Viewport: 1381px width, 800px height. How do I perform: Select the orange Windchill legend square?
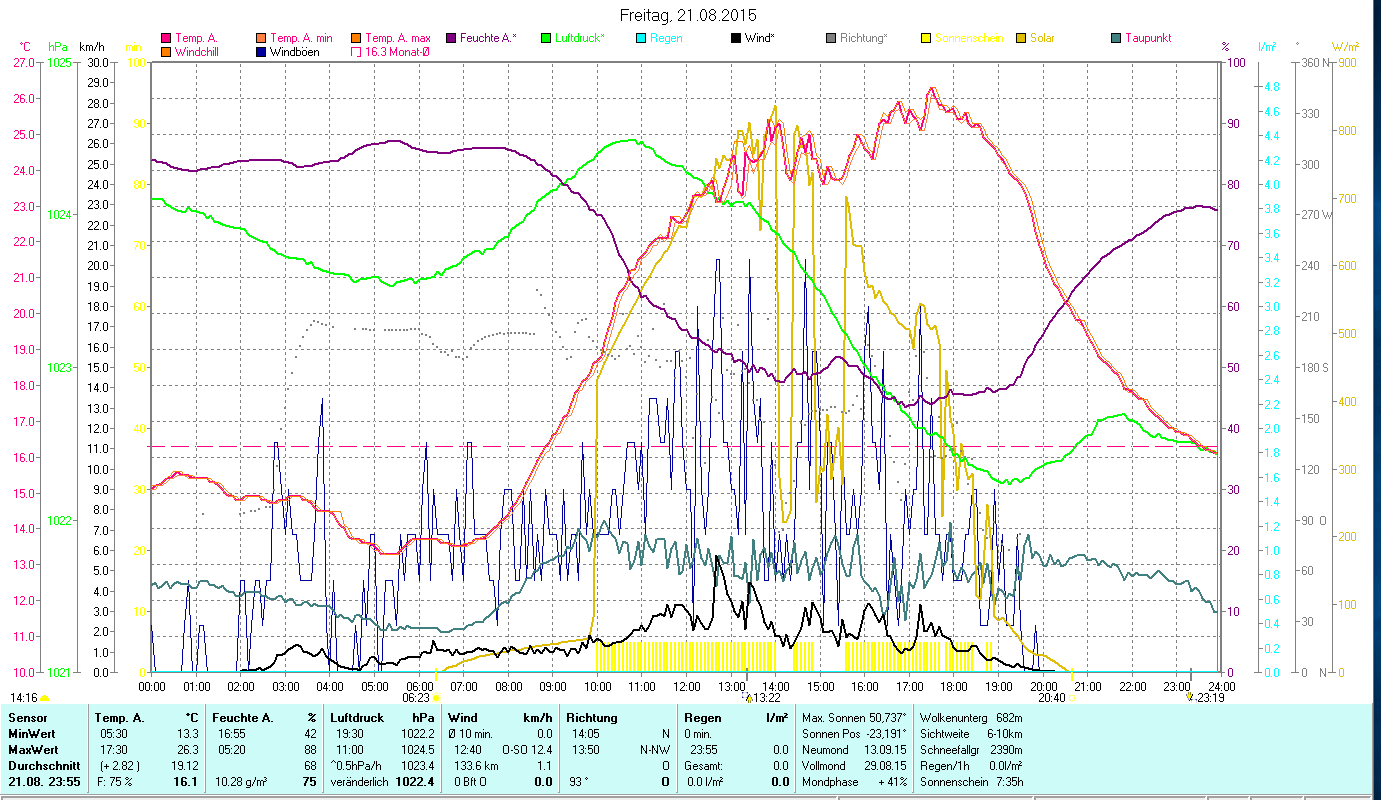166,52
